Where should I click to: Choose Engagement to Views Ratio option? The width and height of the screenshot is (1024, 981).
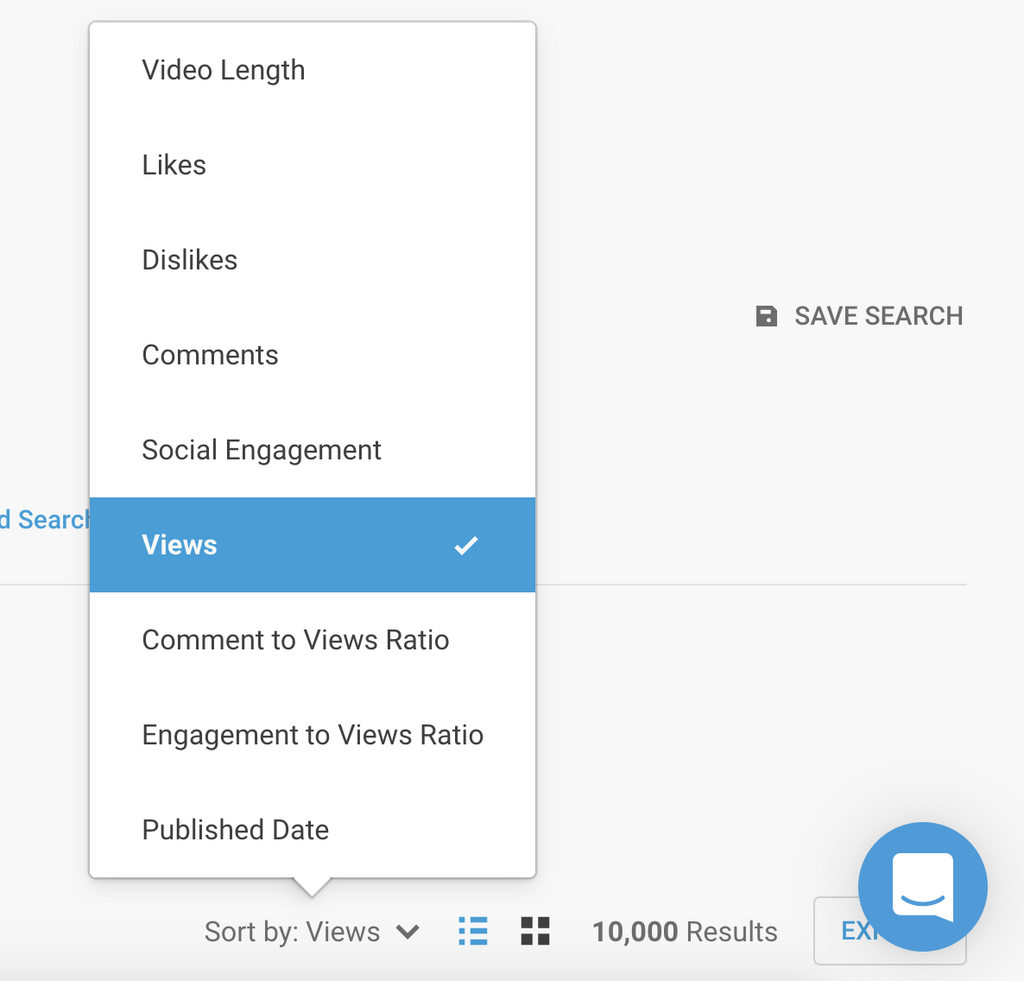coord(312,735)
